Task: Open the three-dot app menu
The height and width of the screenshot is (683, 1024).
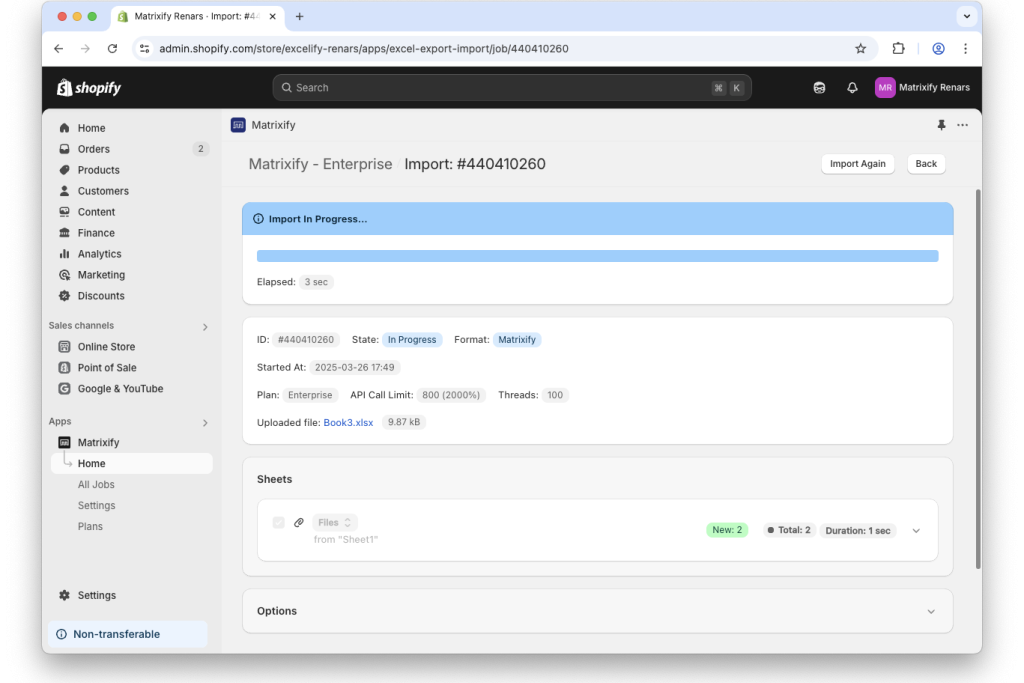Action: 962,125
